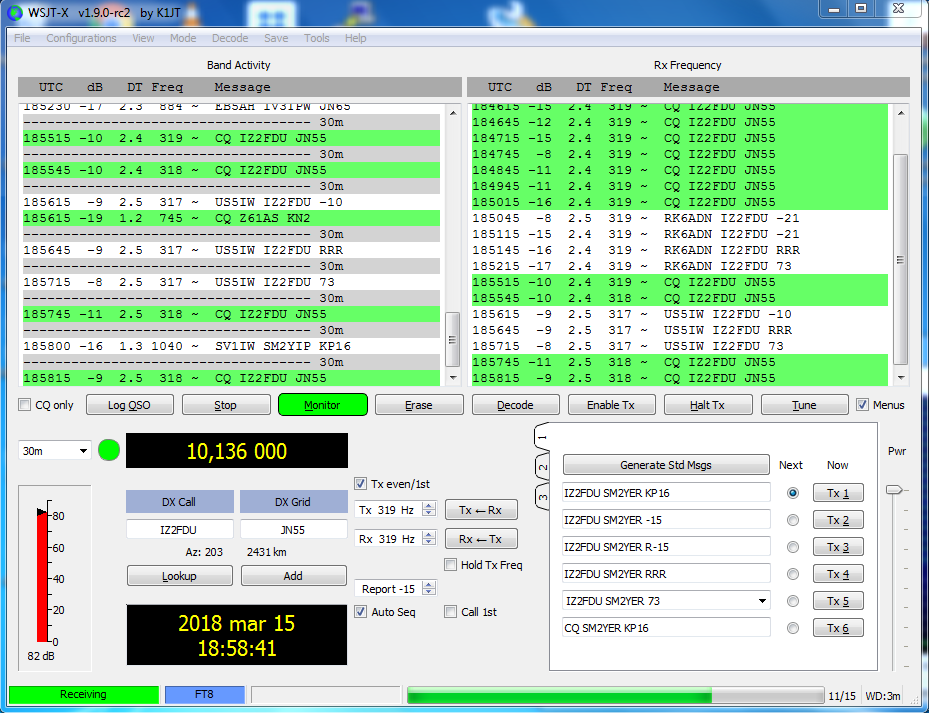Send Tx 3 message now
The width and height of the screenshot is (929, 713).
click(x=838, y=547)
